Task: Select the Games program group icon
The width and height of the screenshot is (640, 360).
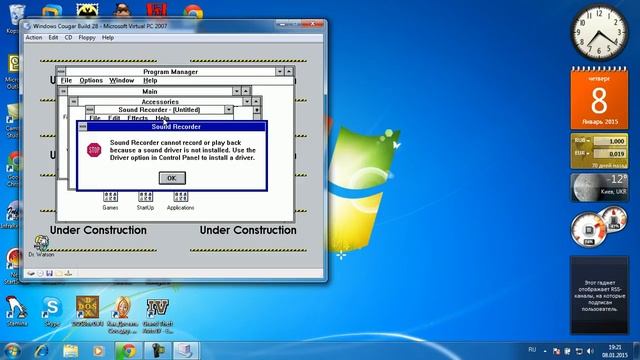Action: click(x=110, y=200)
